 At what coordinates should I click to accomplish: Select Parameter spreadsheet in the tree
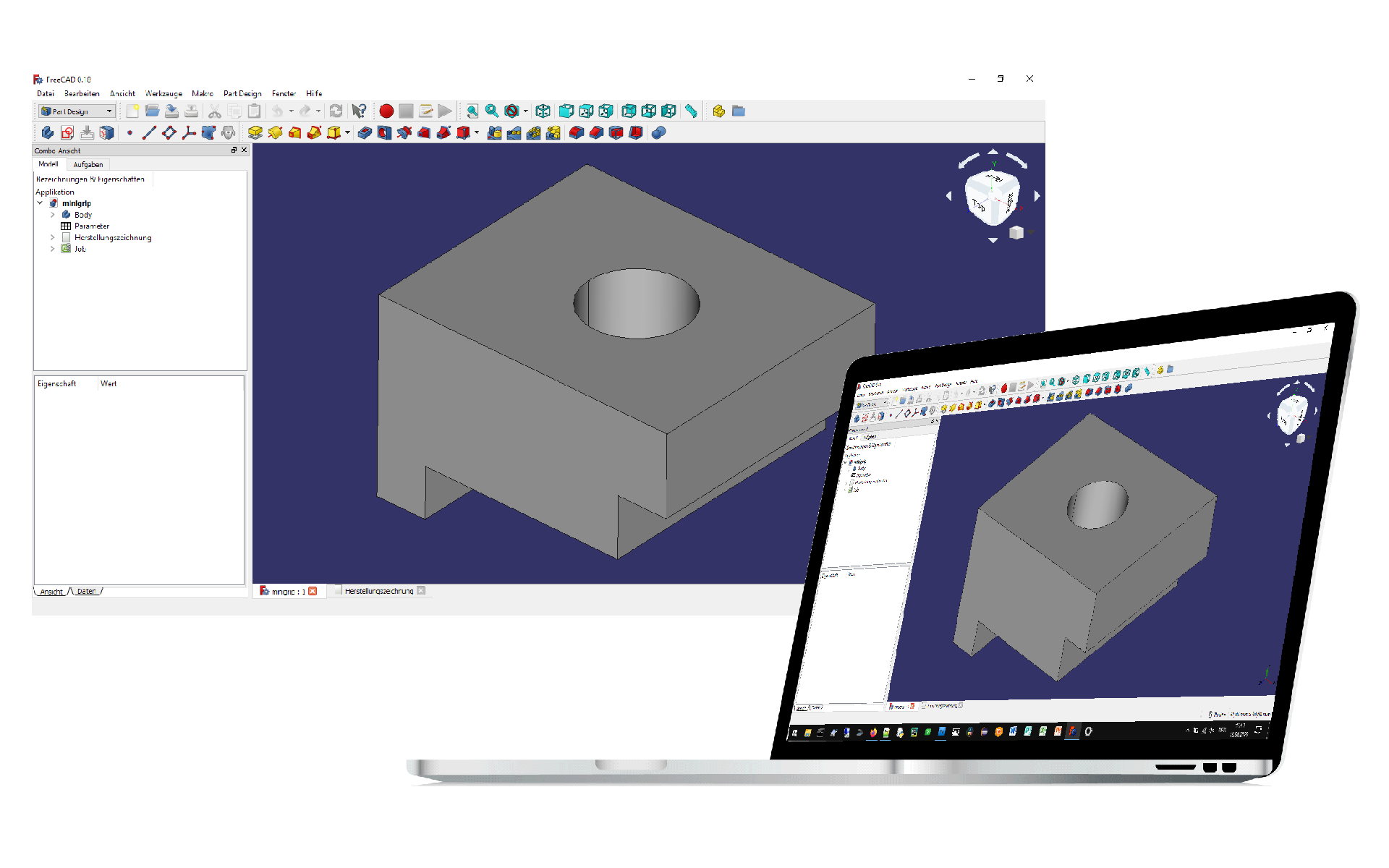91,226
